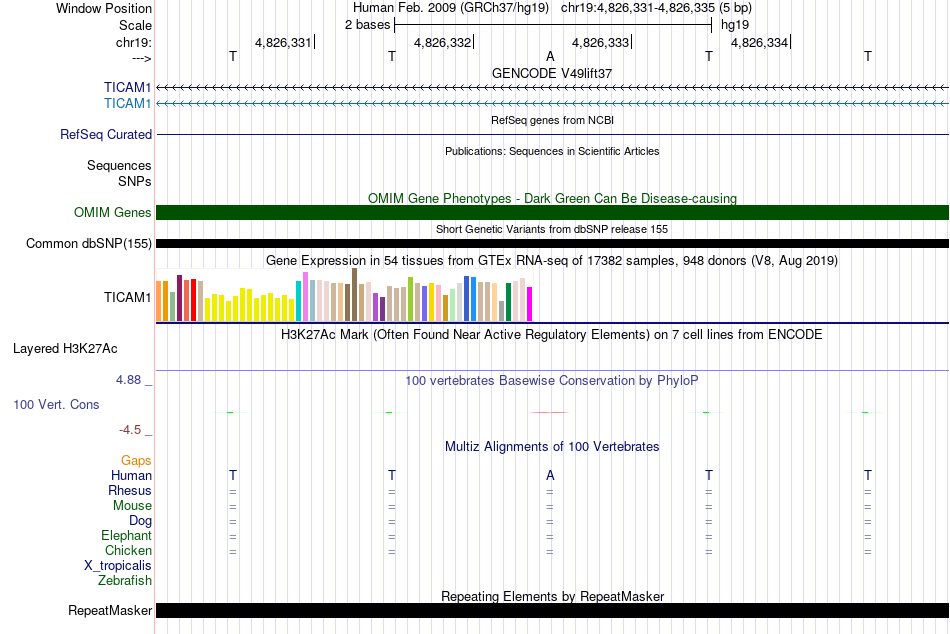This screenshot has width=950, height=634.
Task: Click base A in the ruler sequence row
Action: [x=550, y=56]
